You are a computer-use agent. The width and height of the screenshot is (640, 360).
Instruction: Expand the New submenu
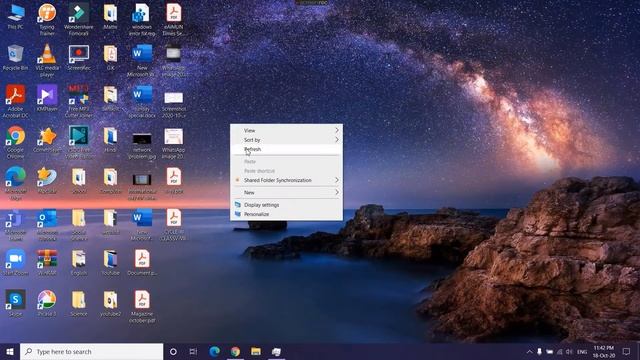[x=287, y=192]
